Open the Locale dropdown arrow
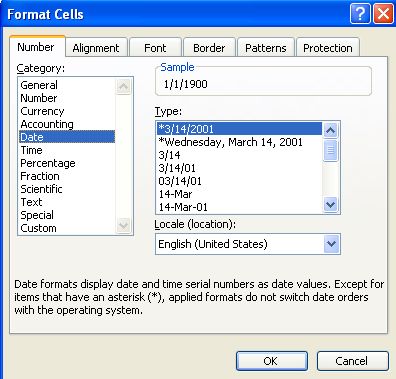The image size is (396, 379). [331, 244]
